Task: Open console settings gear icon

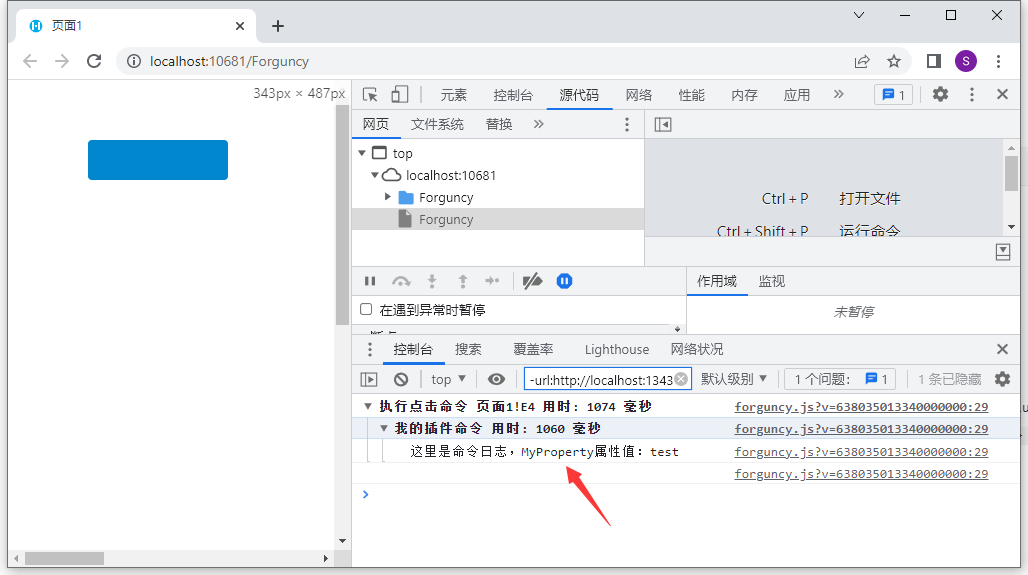Action: [x=1002, y=379]
